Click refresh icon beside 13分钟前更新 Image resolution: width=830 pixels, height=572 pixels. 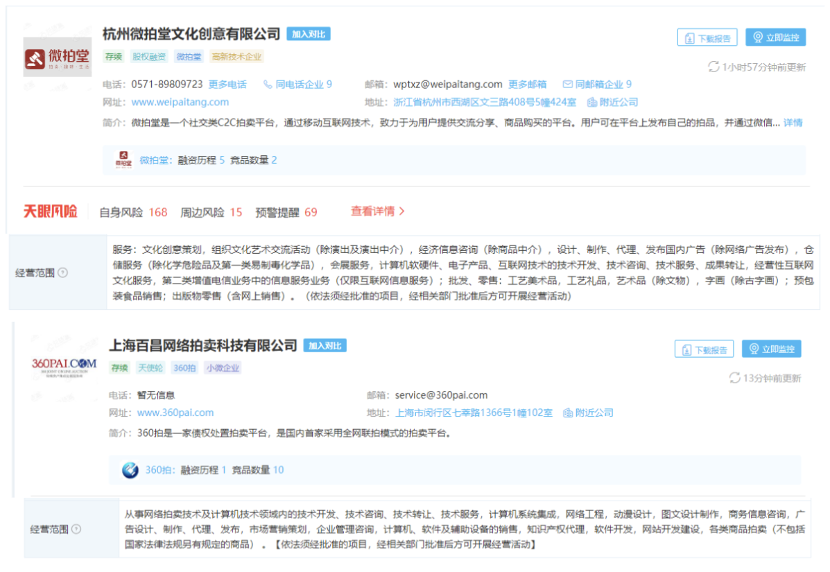[735, 378]
